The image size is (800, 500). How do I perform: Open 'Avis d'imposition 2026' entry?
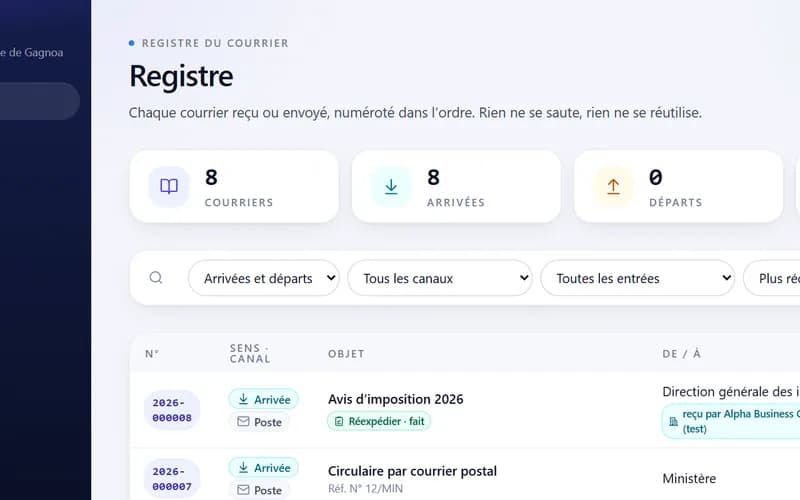pos(395,399)
